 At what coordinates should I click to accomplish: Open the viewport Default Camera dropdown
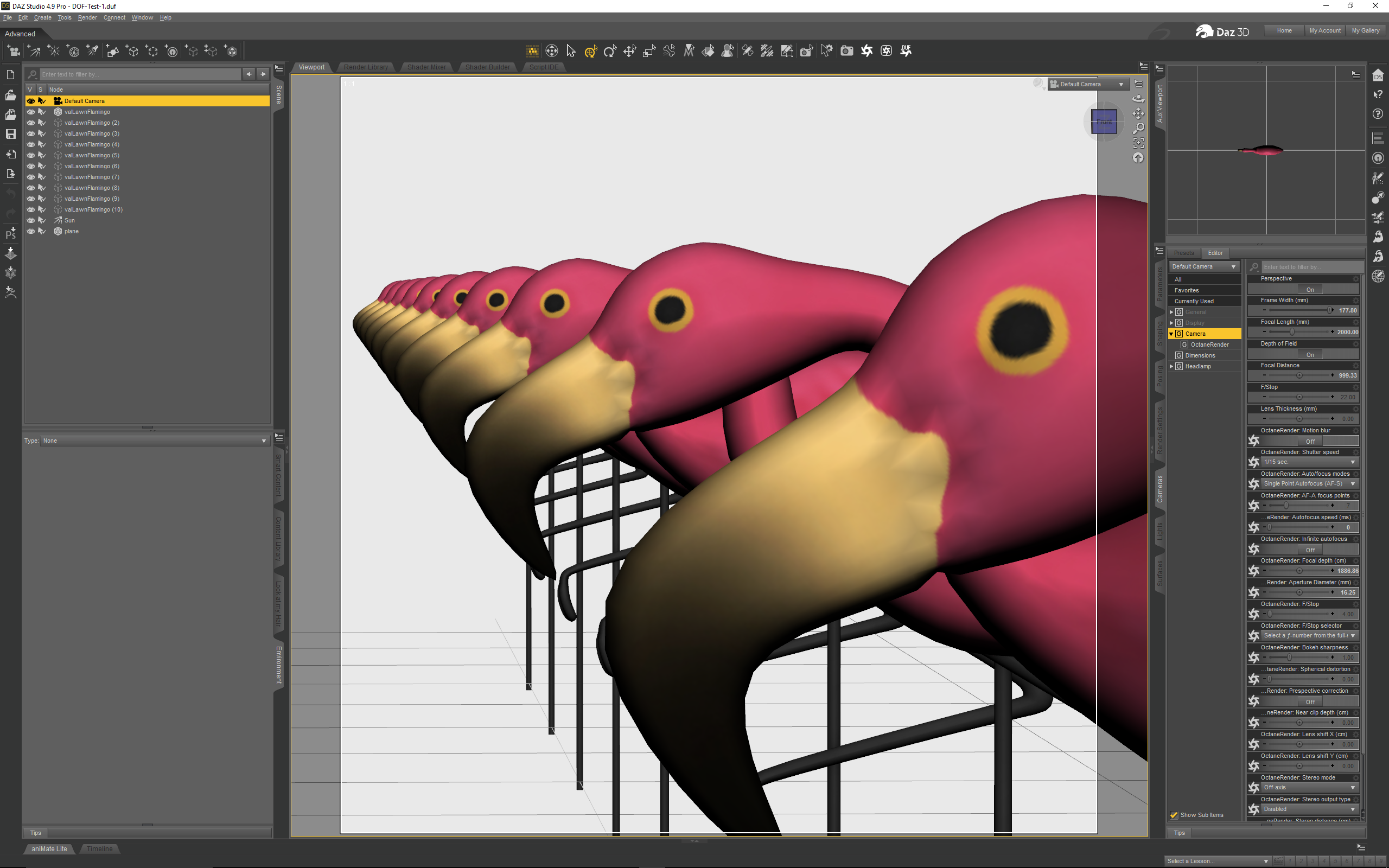tap(1088, 85)
